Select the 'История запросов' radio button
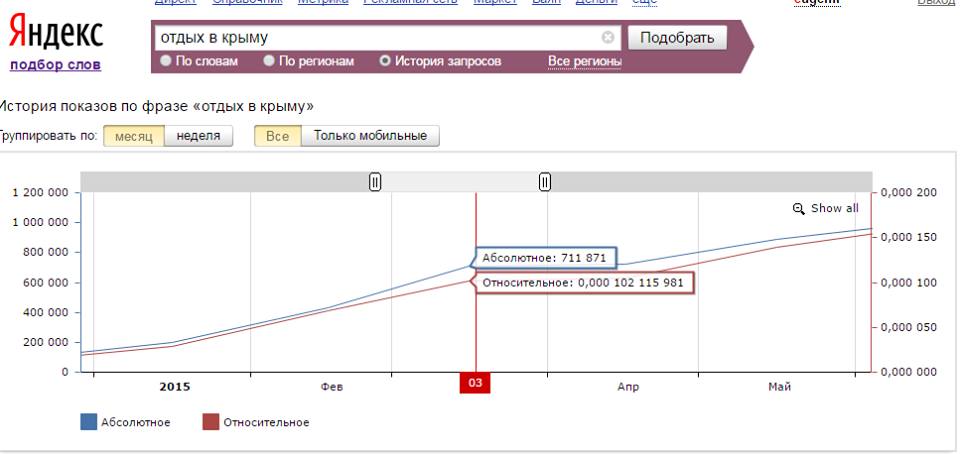This screenshot has width=960, height=454. point(384,61)
